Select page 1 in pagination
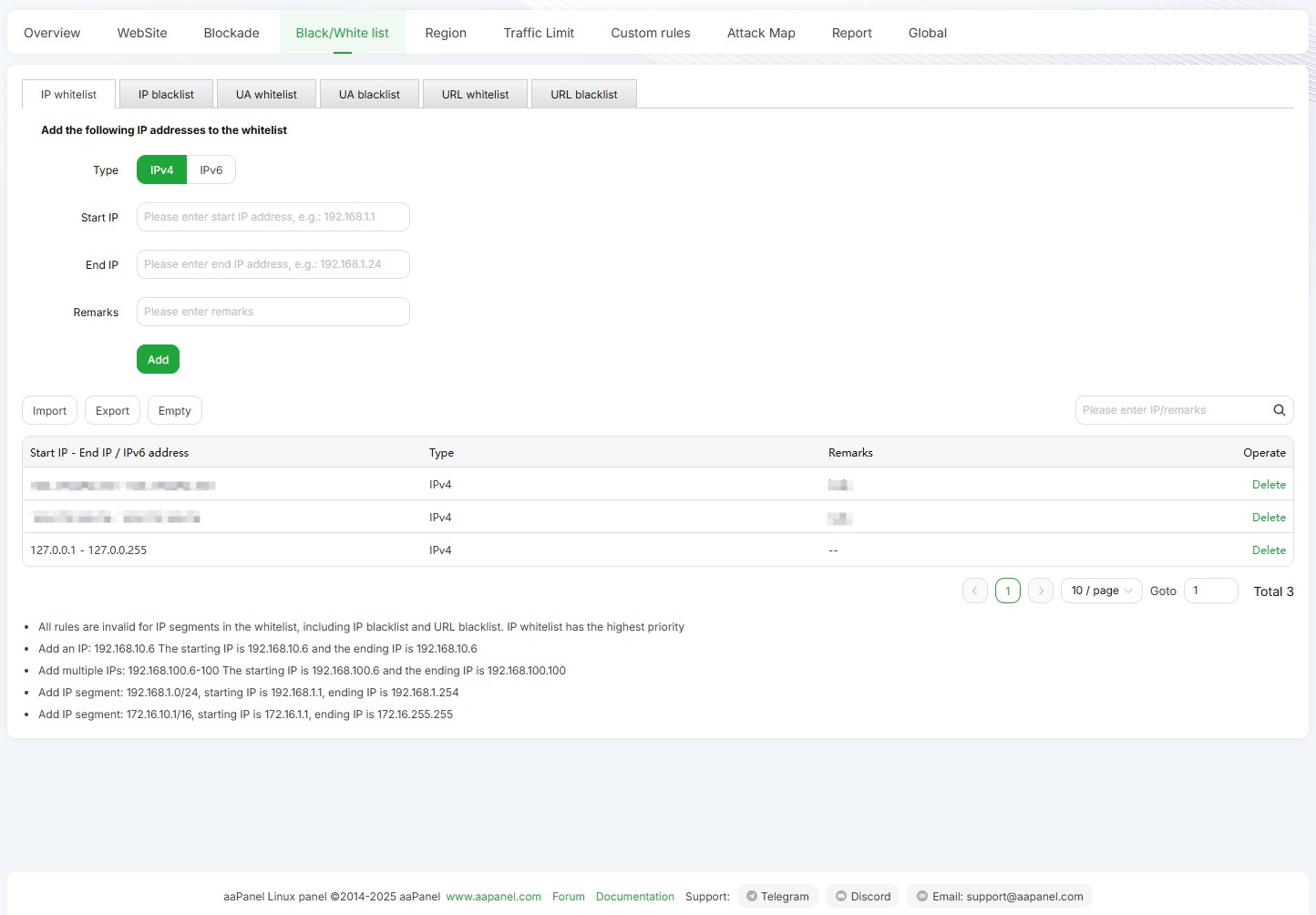Viewport: 1316px width, 915px height. (x=1007, y=591)
